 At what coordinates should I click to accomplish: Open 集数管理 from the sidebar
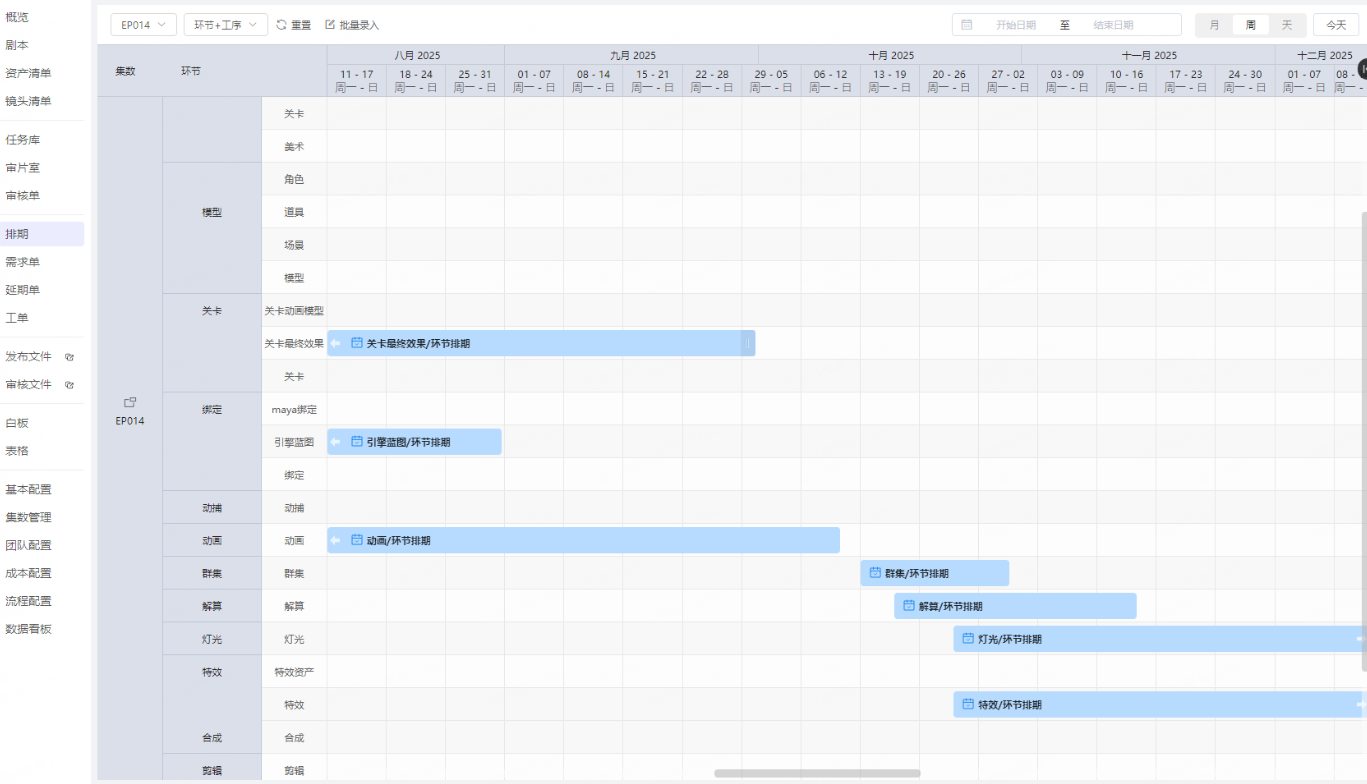[x=29, y=517]
